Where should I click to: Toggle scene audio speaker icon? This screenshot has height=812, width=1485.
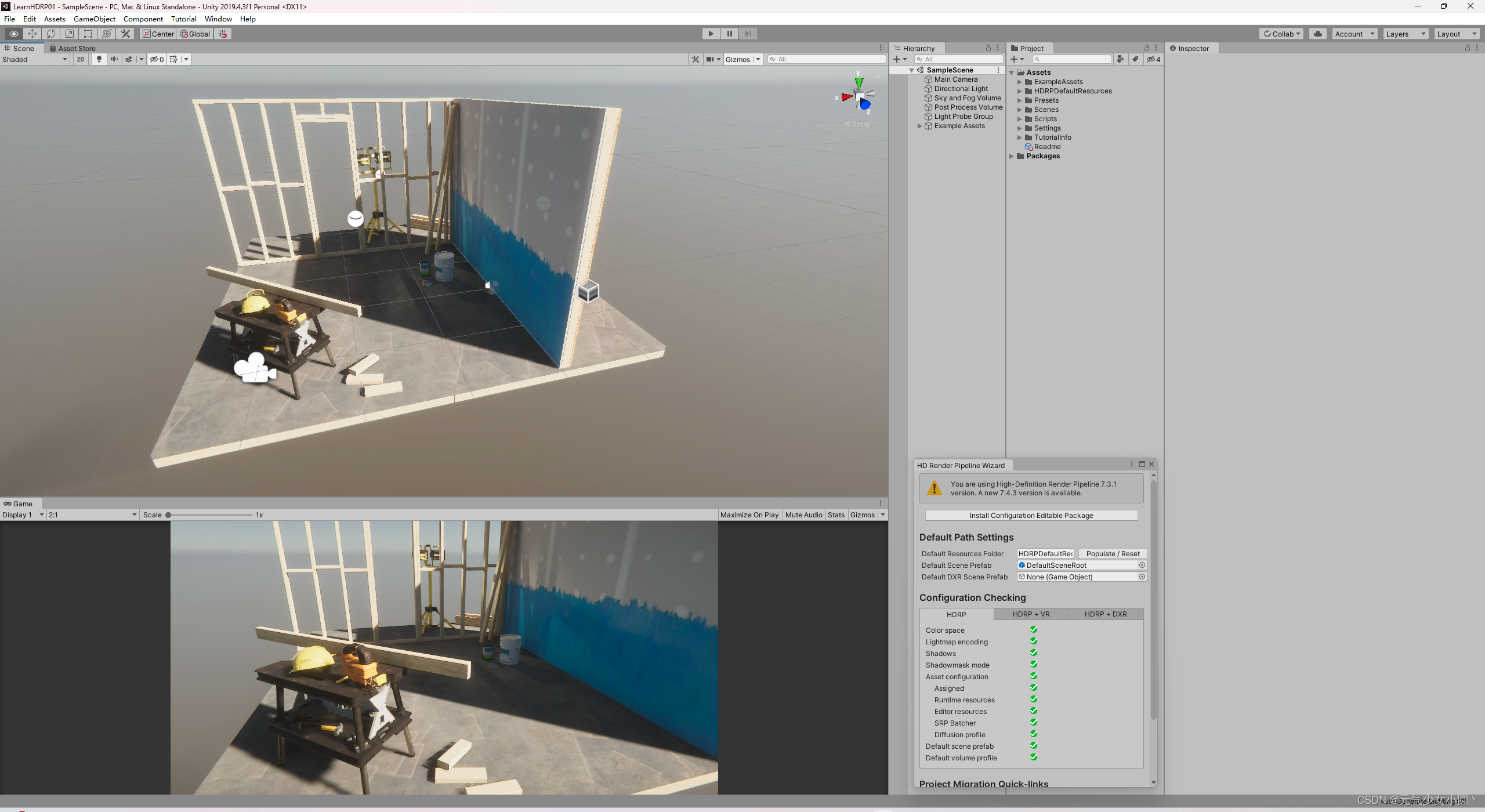114,59
